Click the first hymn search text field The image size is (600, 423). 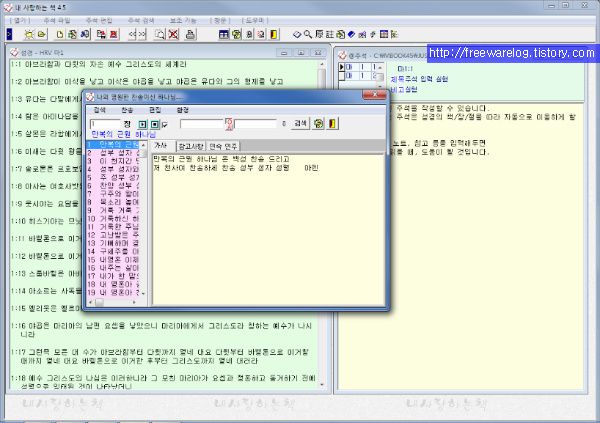tap(202, 124)
